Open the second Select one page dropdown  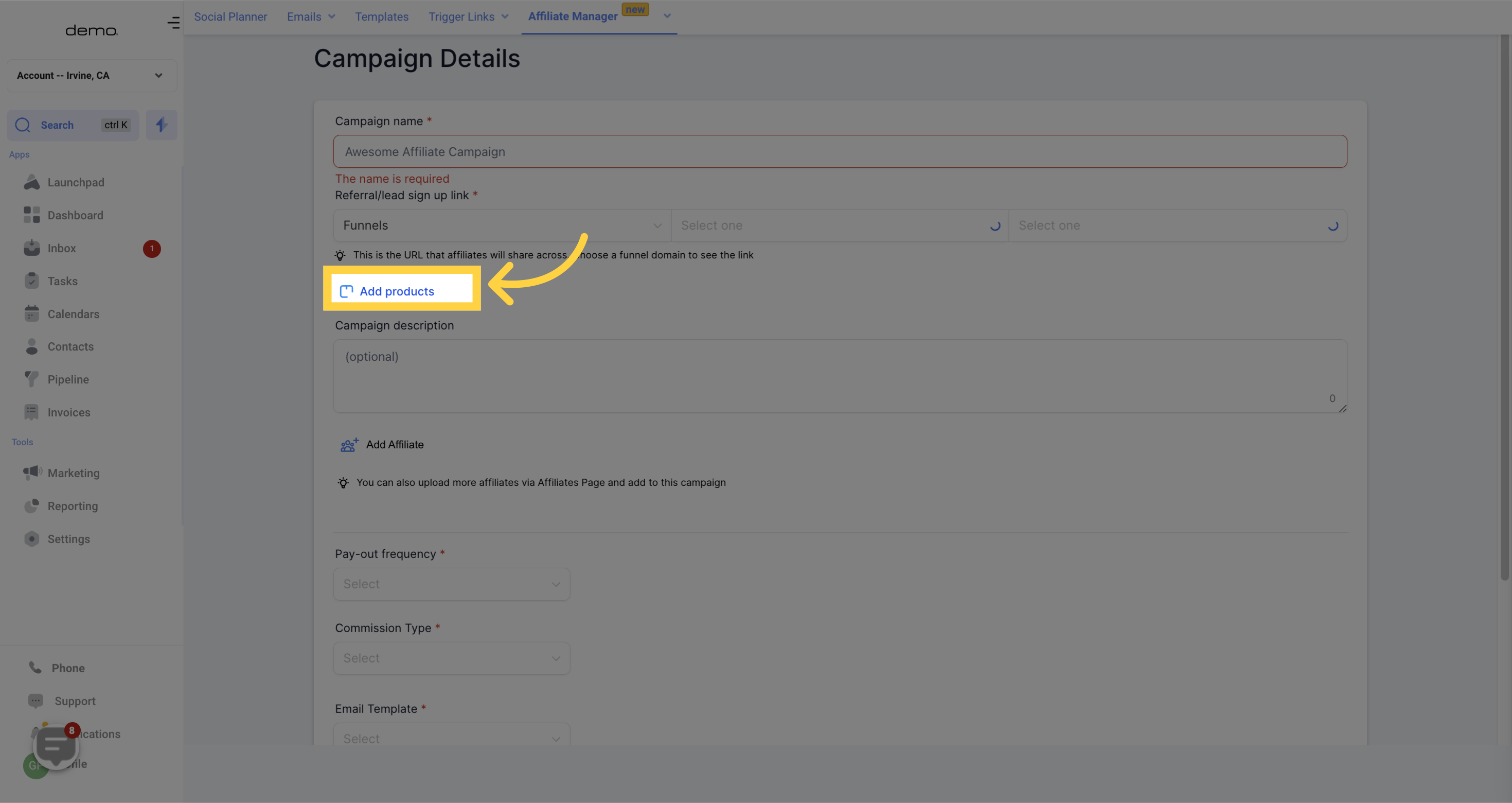1178,225
